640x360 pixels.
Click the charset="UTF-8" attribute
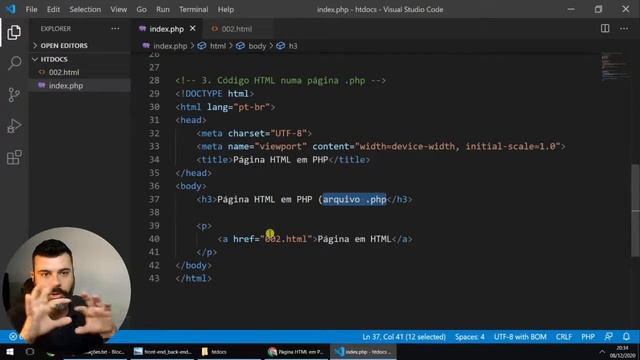tap(267, 133)
